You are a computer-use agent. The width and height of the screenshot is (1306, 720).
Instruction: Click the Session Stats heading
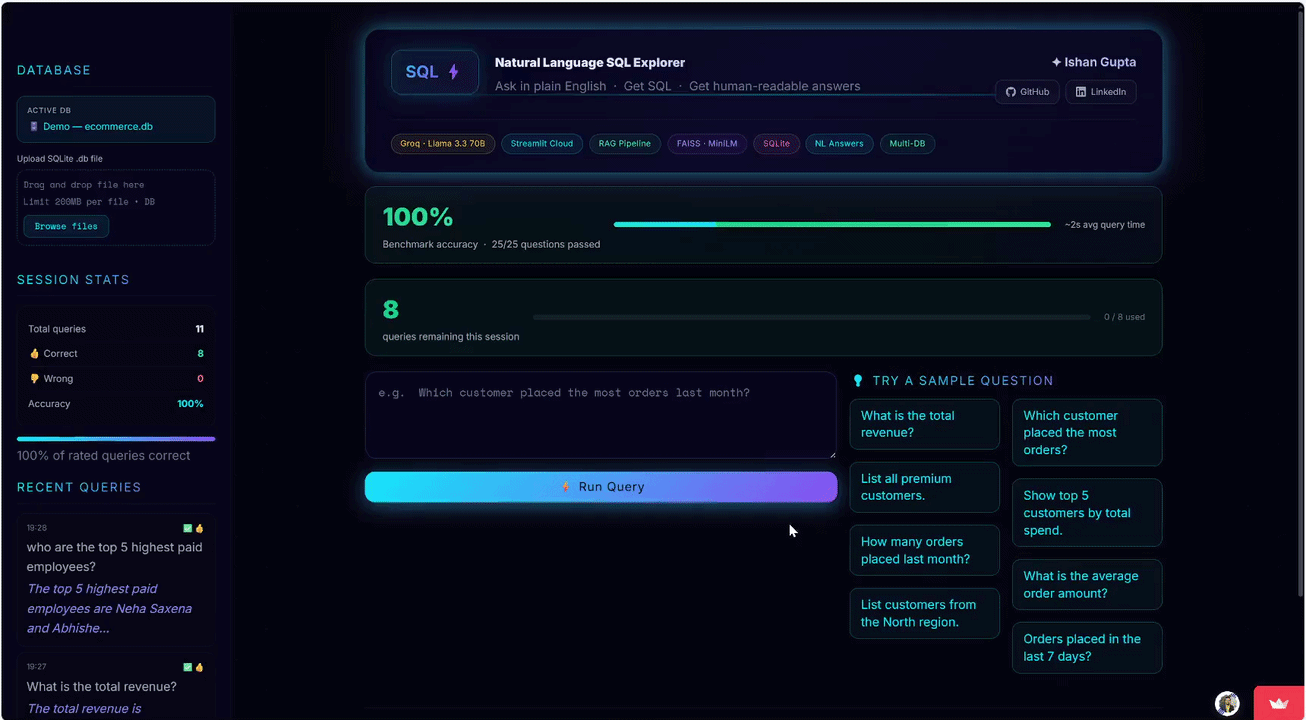pyautogui.click(x=73, y=280)
